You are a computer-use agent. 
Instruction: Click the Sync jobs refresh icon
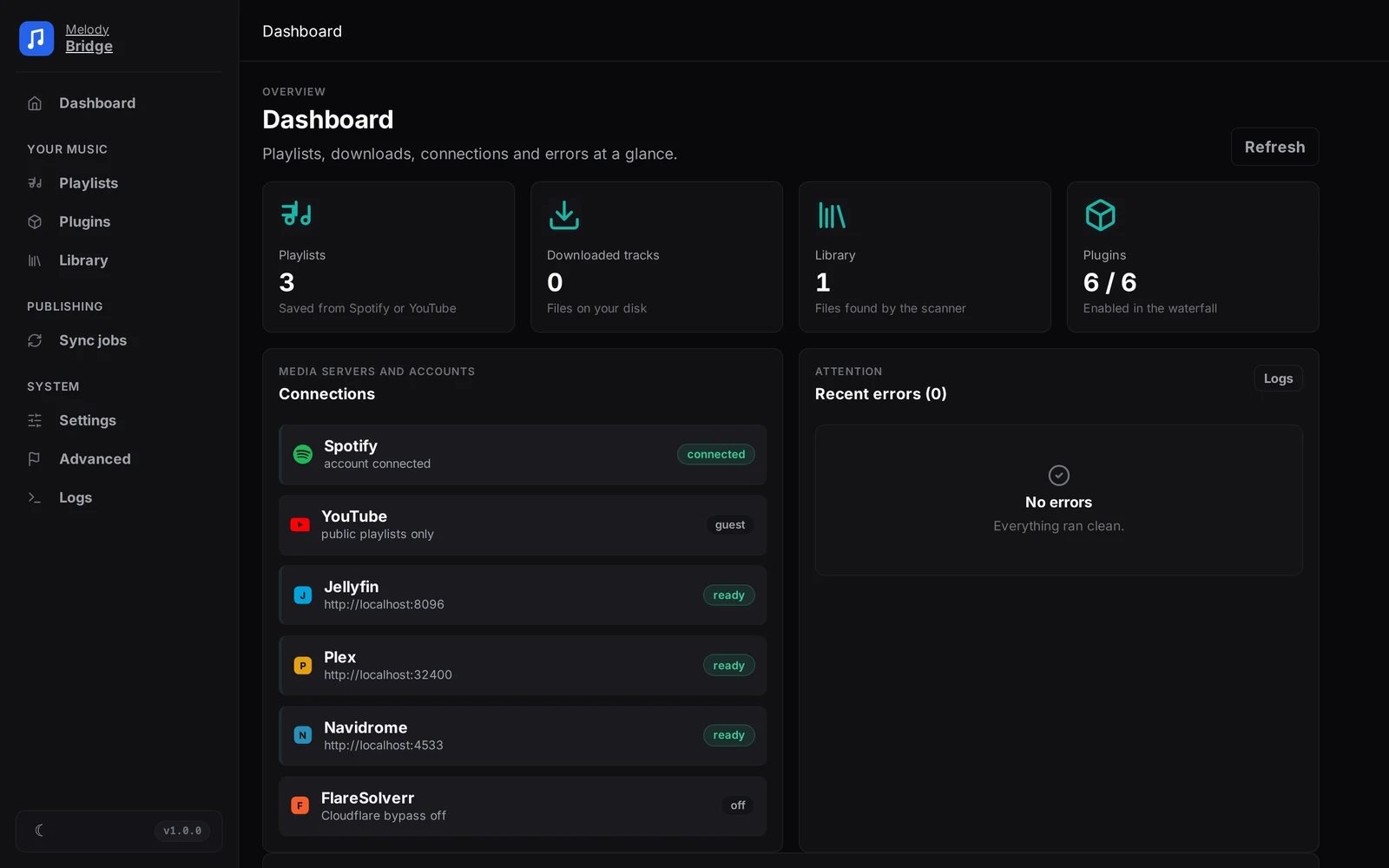pos(35,340)
